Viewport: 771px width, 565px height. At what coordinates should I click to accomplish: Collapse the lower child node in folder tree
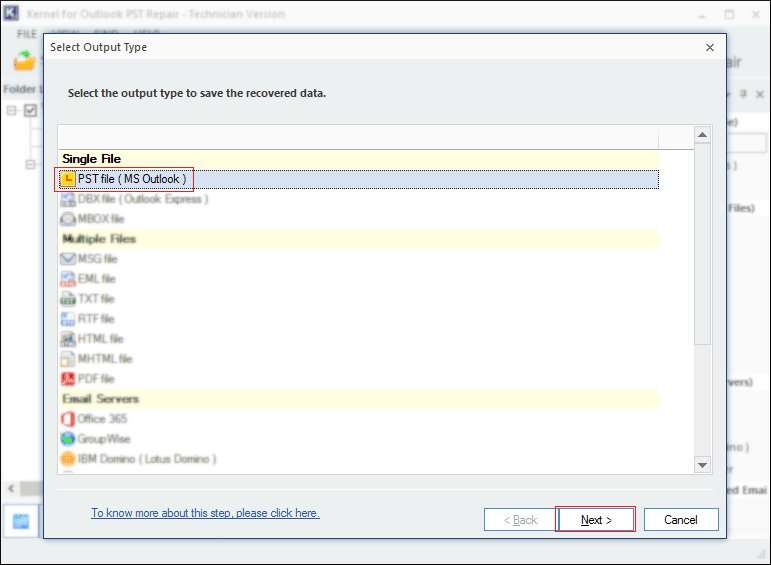(30, 164)
